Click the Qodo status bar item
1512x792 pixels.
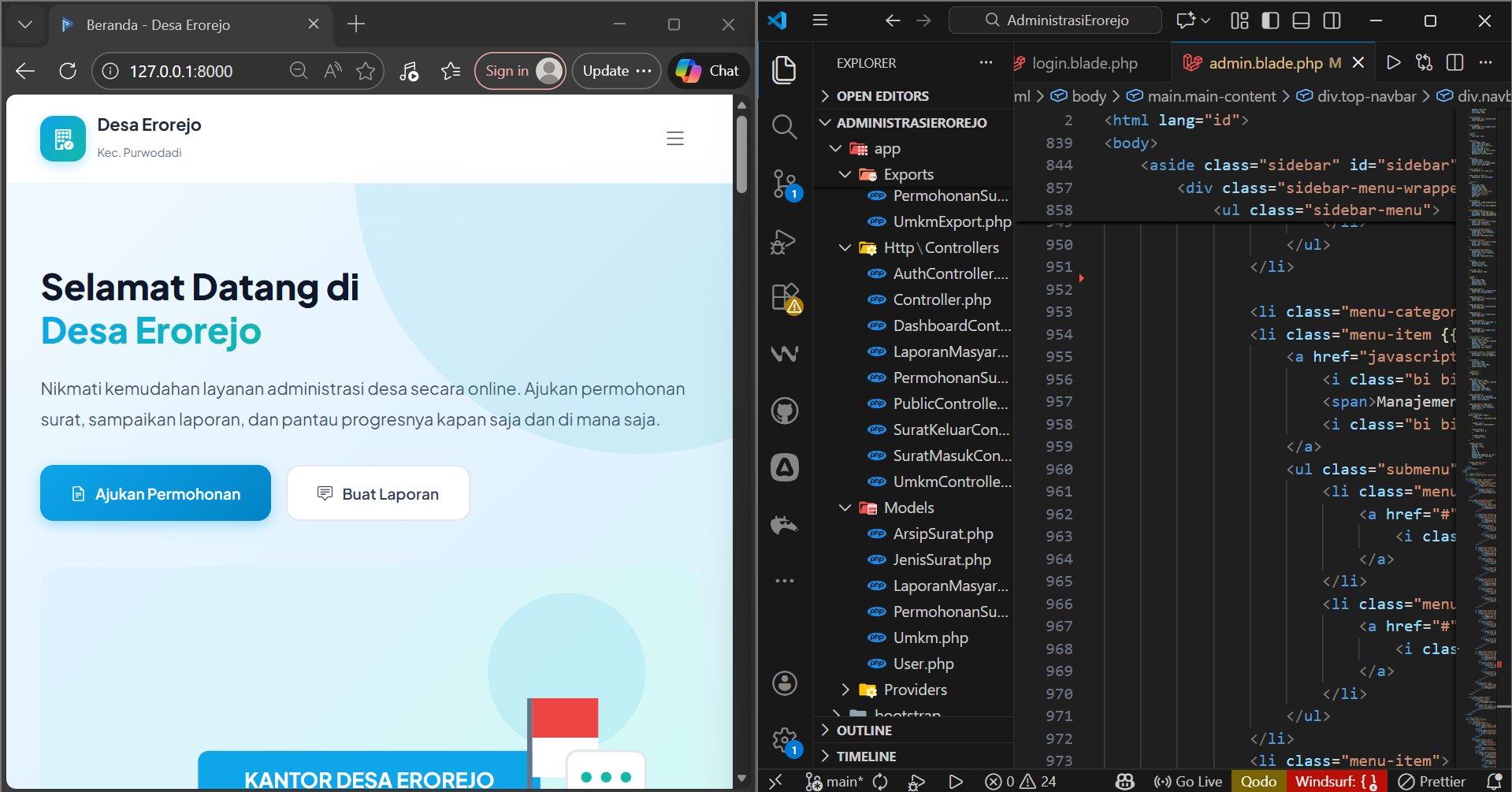tap(1258, 781)
